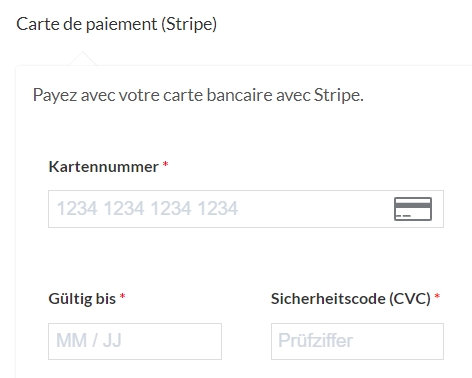Click the Sicherheitscode (CVC) label
This screenshot has width=472, height=378.
coord(351,299)
